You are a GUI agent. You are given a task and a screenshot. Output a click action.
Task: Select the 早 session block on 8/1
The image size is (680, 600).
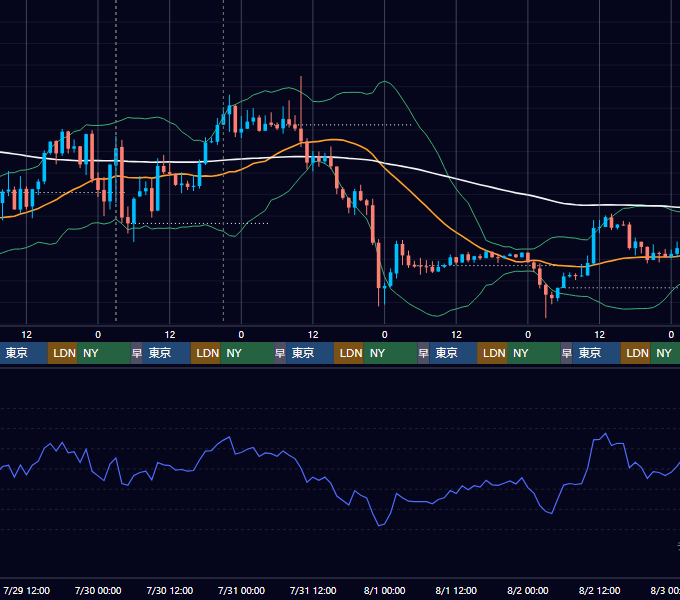423,353
